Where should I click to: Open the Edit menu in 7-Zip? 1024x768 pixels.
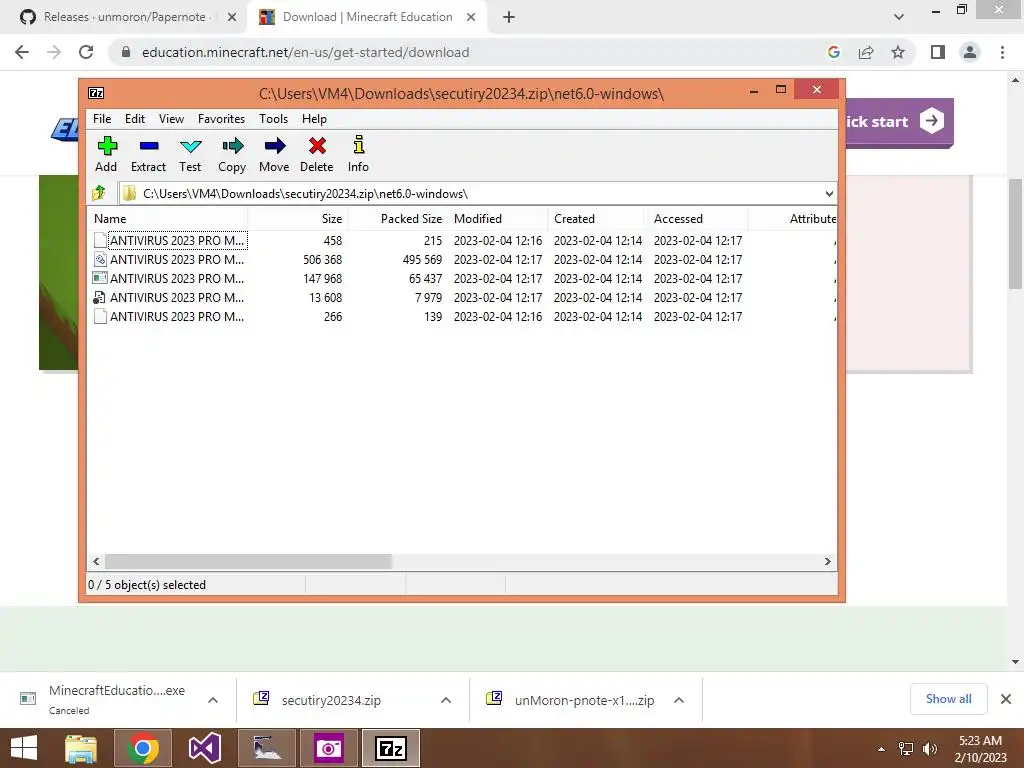click(135, 119)
